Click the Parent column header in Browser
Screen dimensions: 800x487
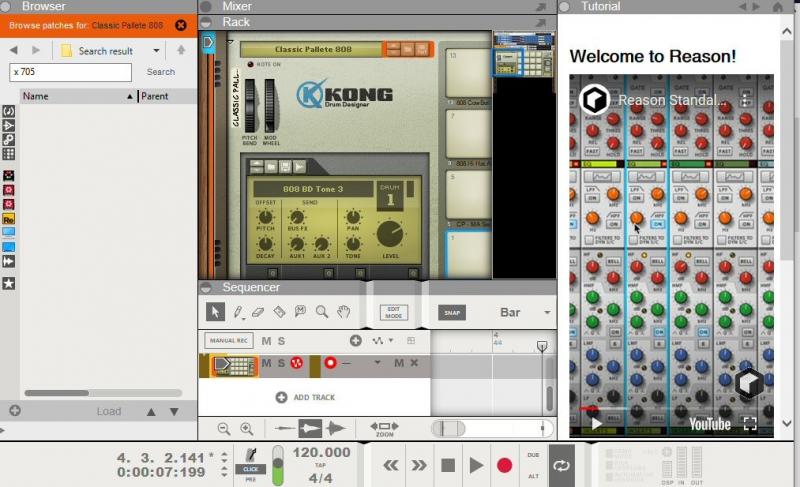pyautogui.click(x=167, y=96)
